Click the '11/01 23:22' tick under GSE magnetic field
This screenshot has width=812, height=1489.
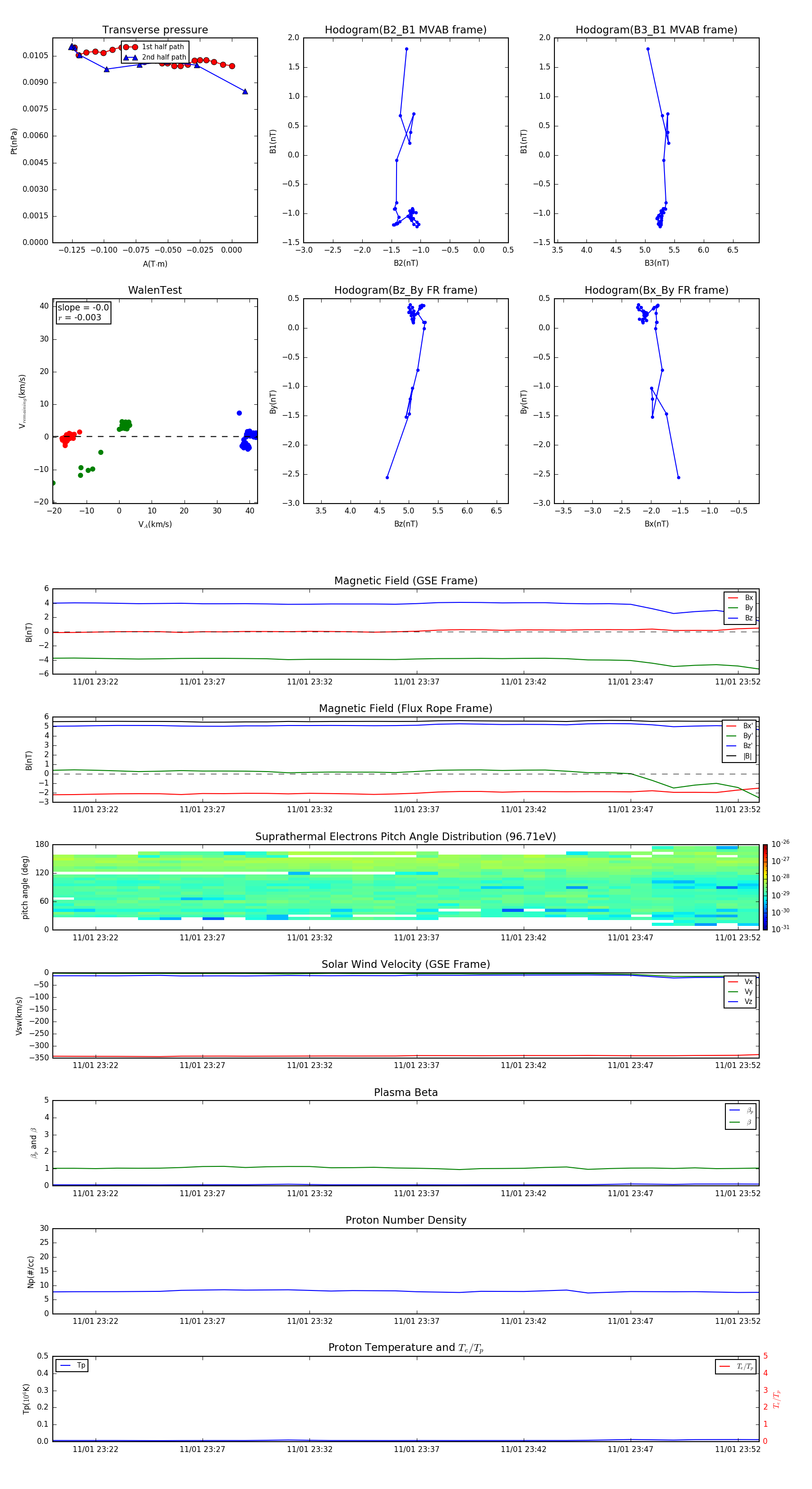(95, 682)
